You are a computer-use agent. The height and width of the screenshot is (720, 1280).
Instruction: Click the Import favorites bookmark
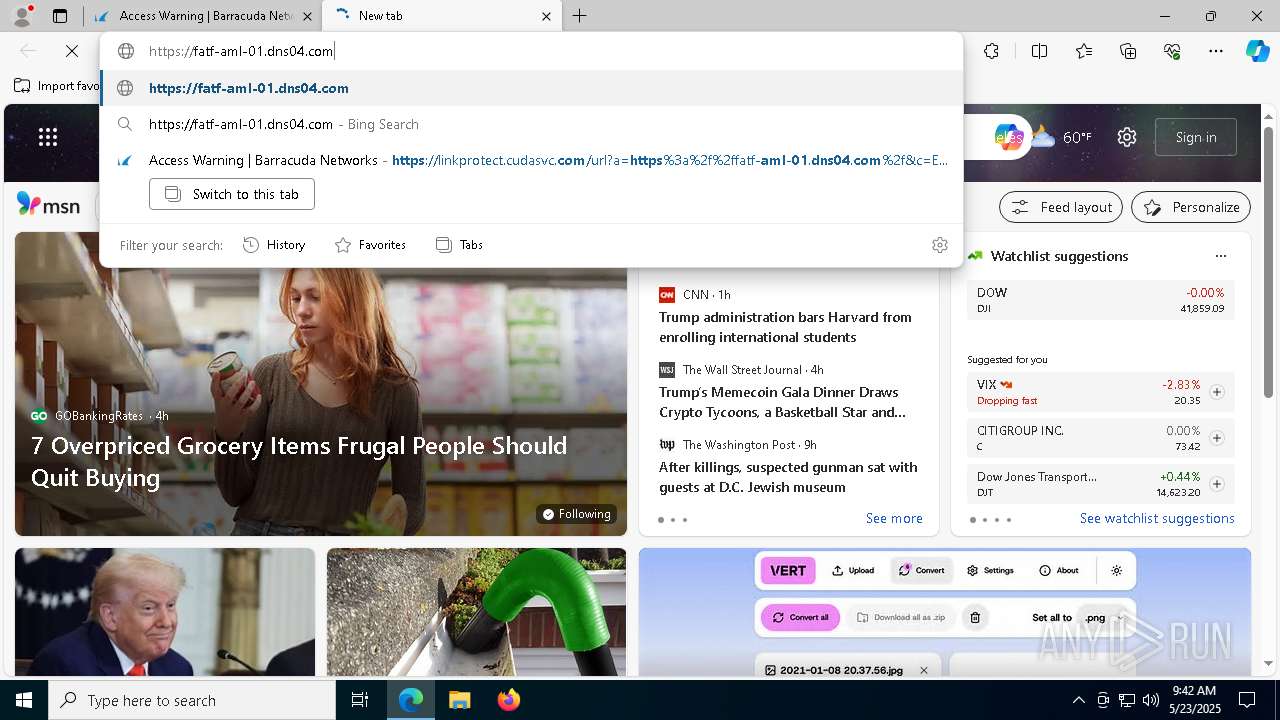[57, 86]
